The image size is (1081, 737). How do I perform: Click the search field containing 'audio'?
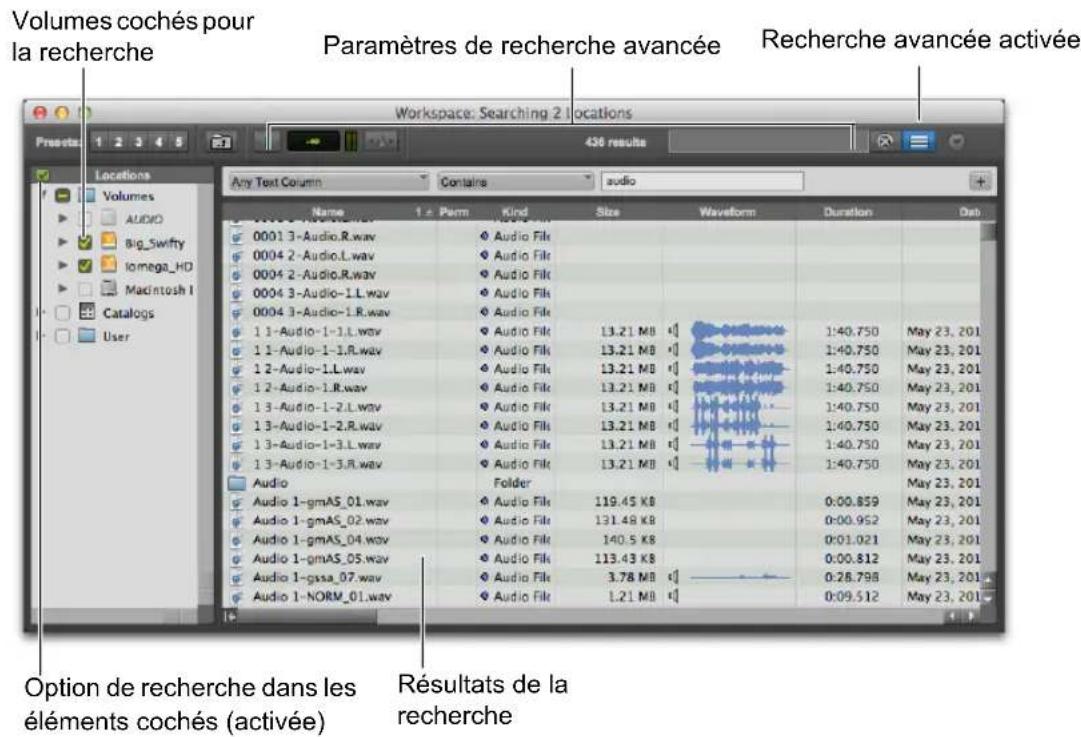702,181
